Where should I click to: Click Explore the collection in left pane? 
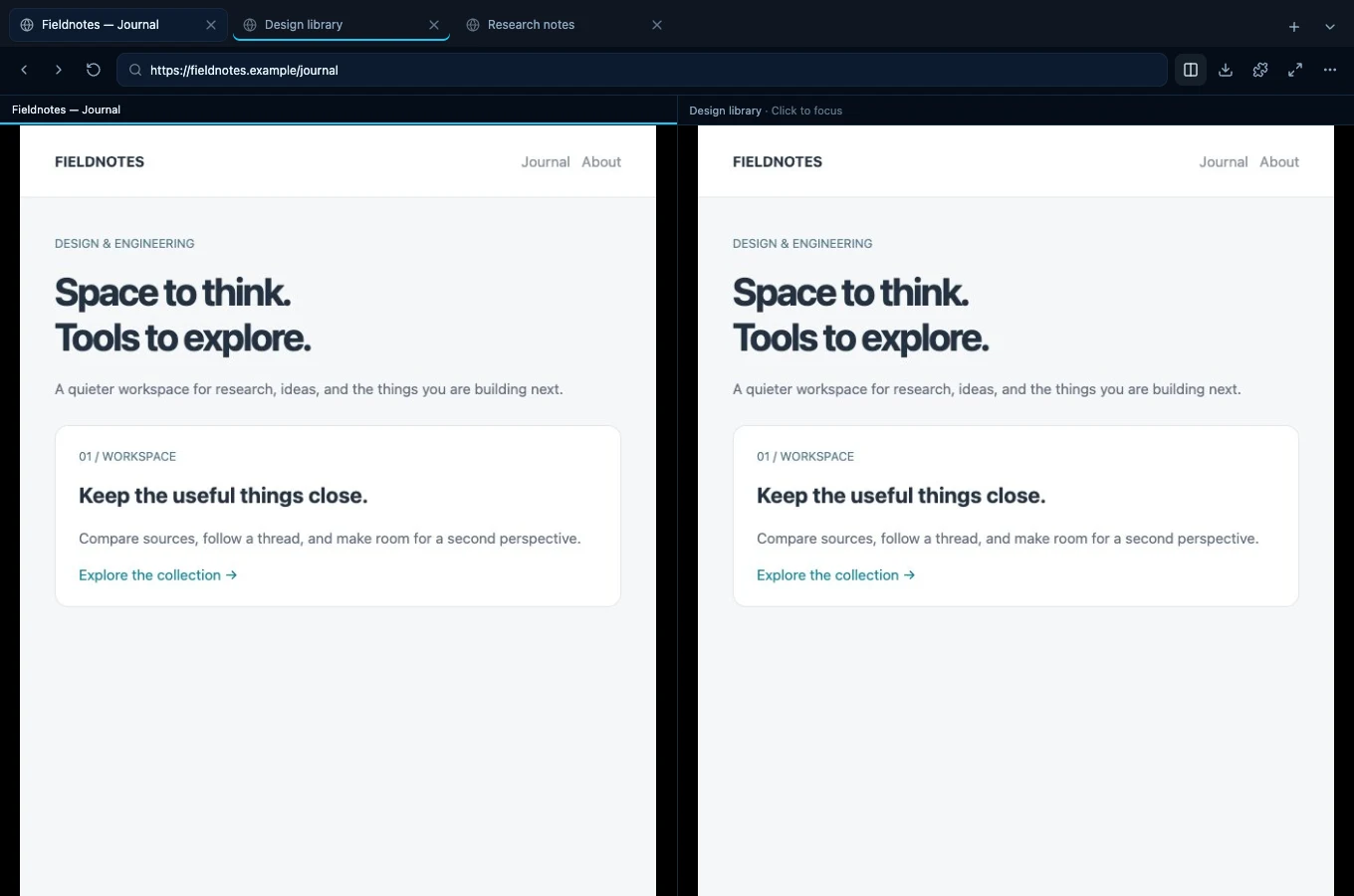click(158, 575)
